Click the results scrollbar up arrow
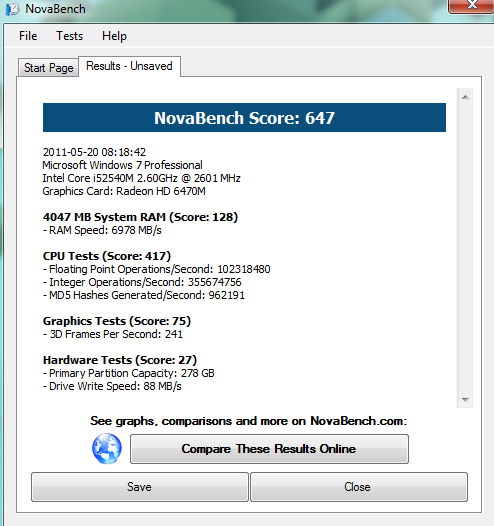 465,97
